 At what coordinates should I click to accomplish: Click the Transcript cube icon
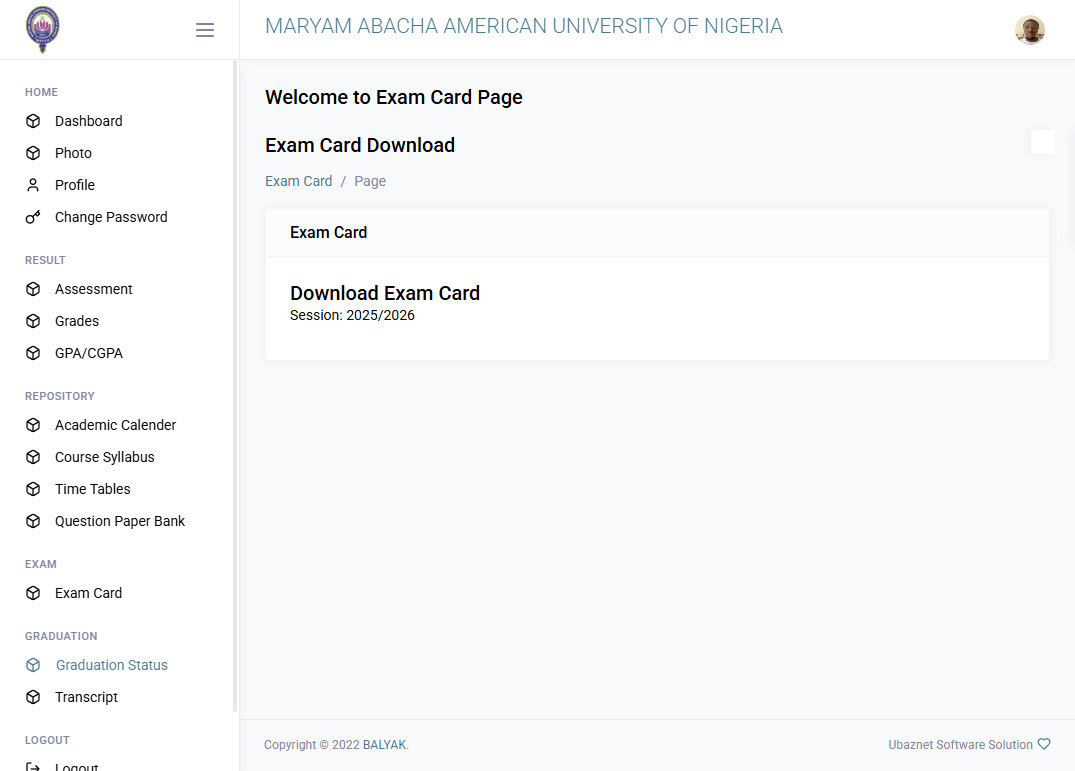coord(33,697)
